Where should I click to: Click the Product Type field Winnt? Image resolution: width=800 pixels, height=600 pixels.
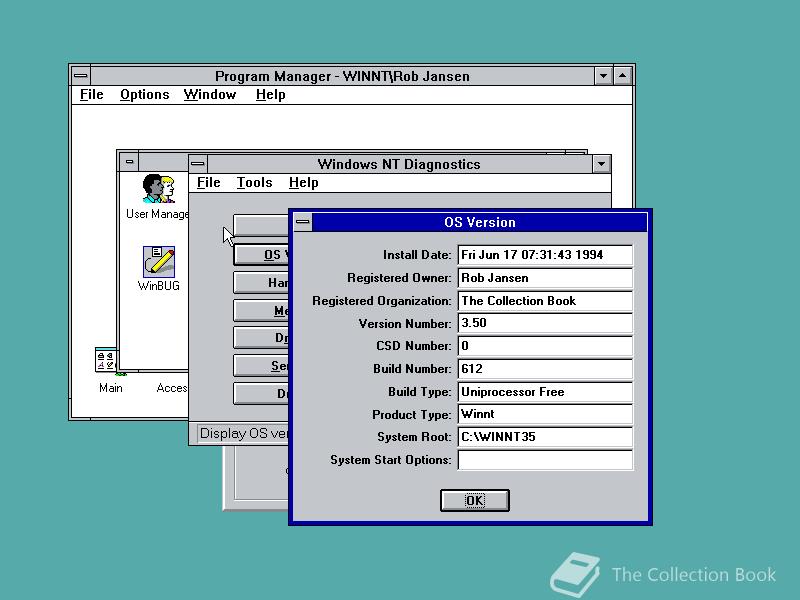click(x=545, y=414)
